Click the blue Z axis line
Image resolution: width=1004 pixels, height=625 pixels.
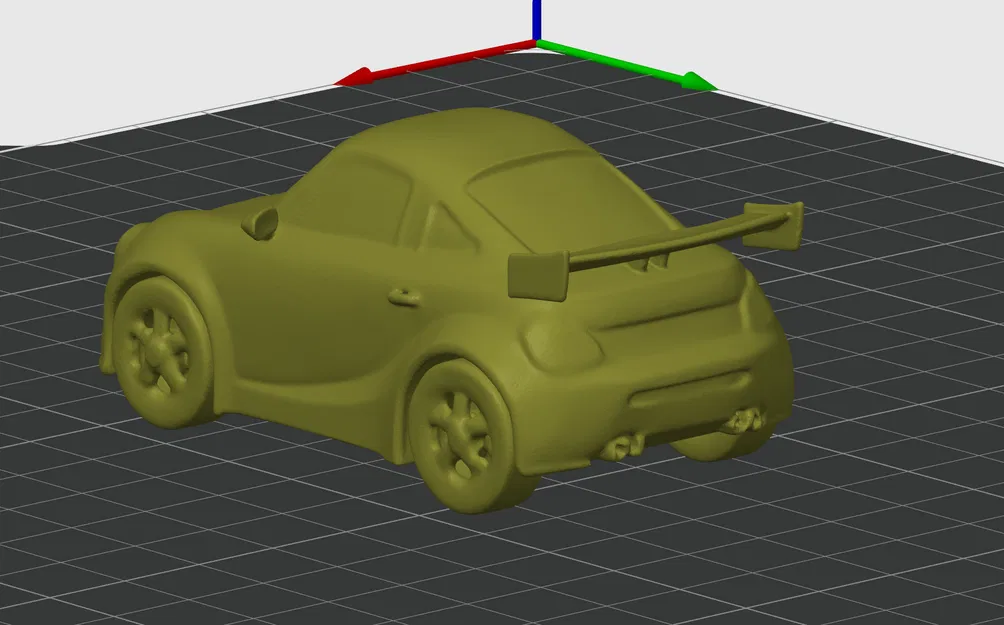point(537,20)
